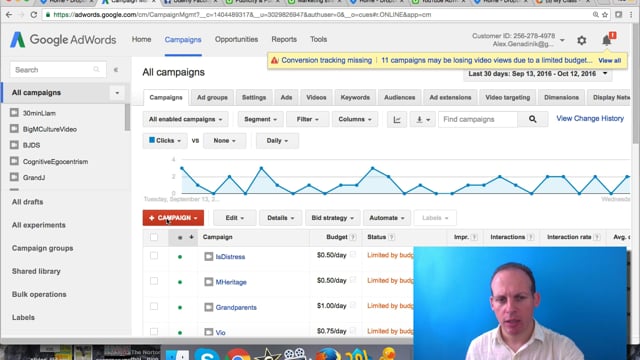Image resolution: width=640 pixels, height=360 pixels.
Task: Click the sidebar search magnifier icon
Action: click(96, 70)
